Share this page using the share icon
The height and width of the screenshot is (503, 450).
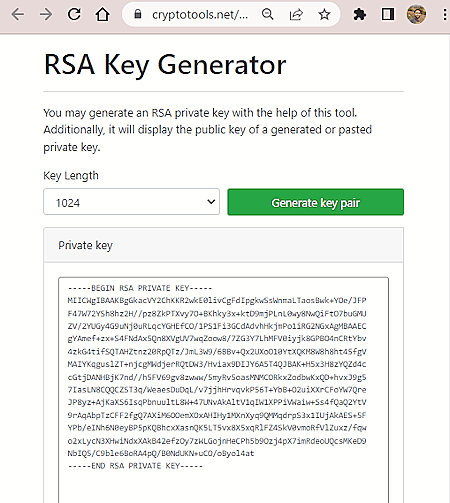click(x=296, y=14)
